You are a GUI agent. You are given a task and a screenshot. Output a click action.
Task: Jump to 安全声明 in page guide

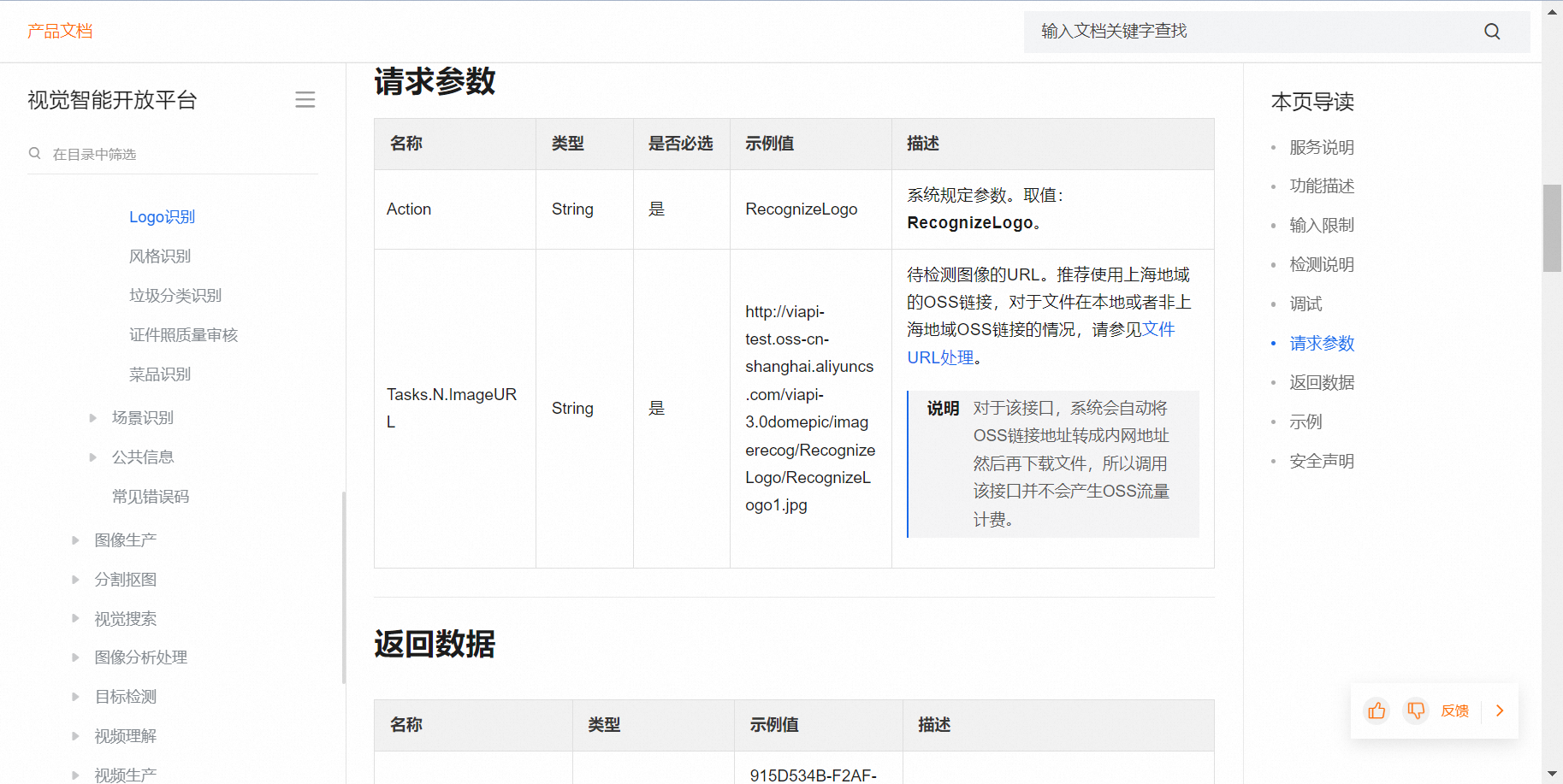coord(1322,461)
